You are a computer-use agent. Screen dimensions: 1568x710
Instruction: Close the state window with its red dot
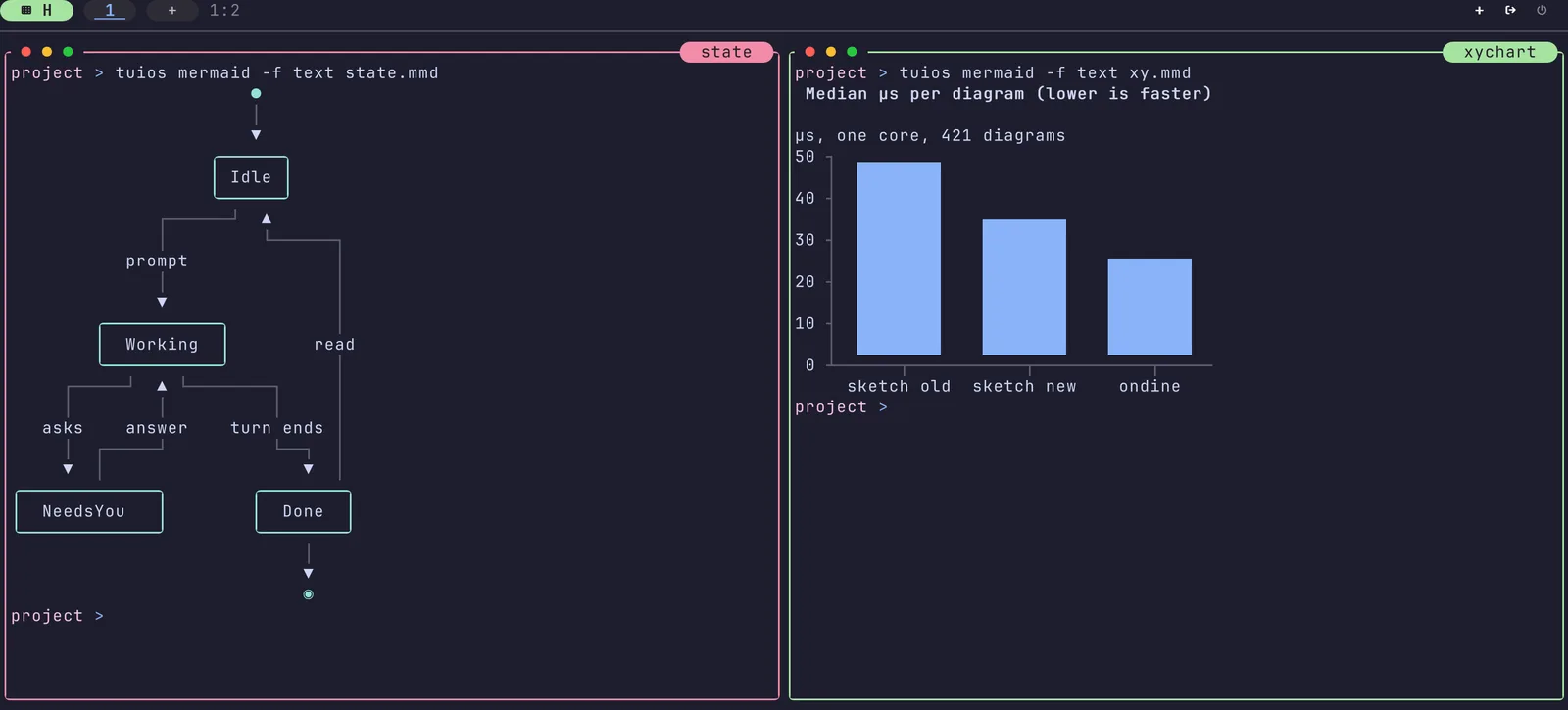(26, 52)
